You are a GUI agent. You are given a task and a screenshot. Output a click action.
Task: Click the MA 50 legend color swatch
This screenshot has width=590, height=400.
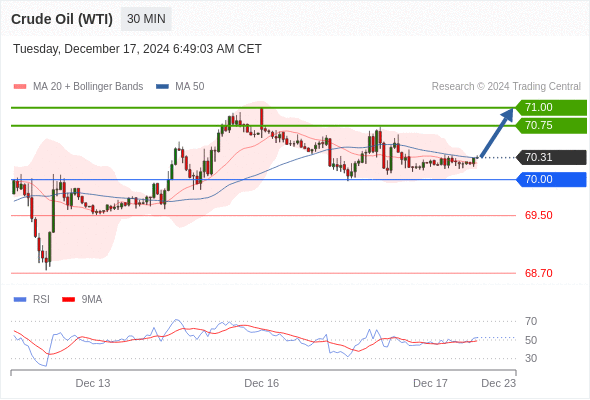click(x=162, y=87)
